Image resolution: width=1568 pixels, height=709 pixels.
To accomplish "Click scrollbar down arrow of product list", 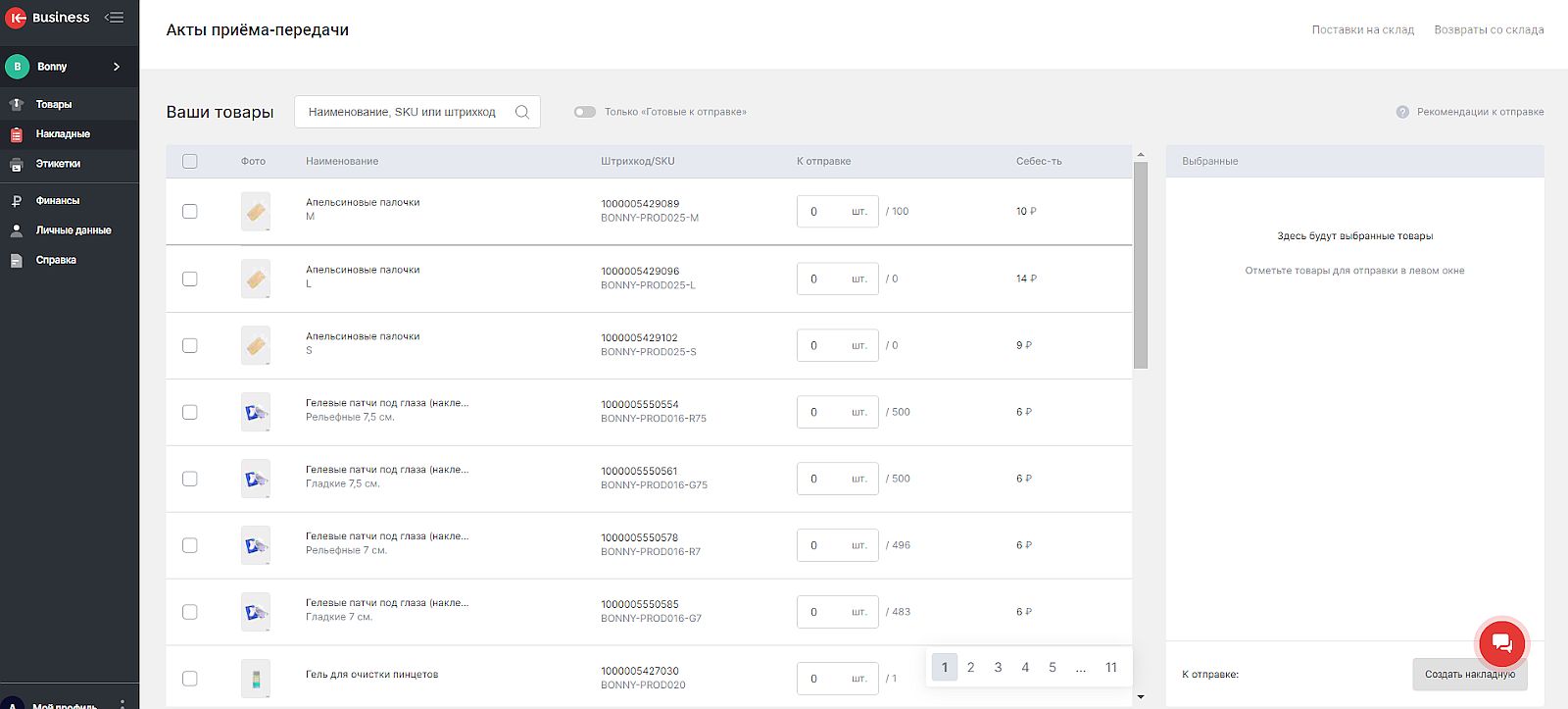I will coord(1140,697).
